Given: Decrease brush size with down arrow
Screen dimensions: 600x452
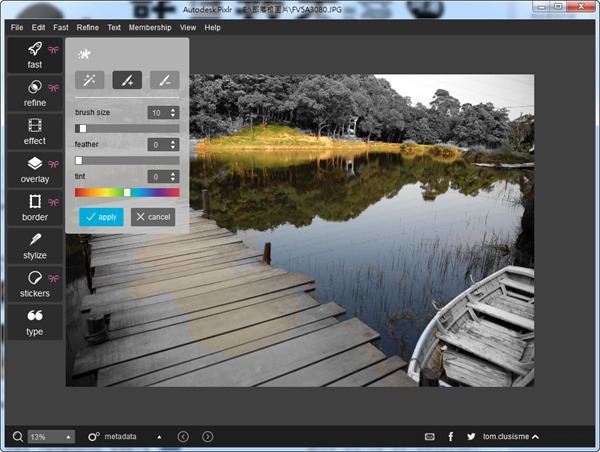Looking at the screenshot, I should (173, 115).
